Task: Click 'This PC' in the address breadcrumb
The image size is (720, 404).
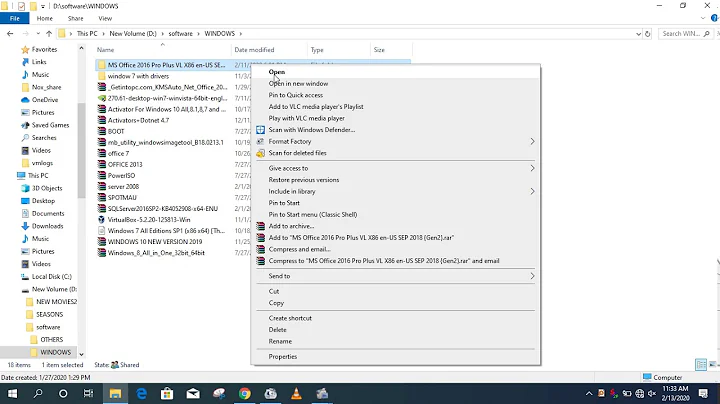Action: coord(87,34)
